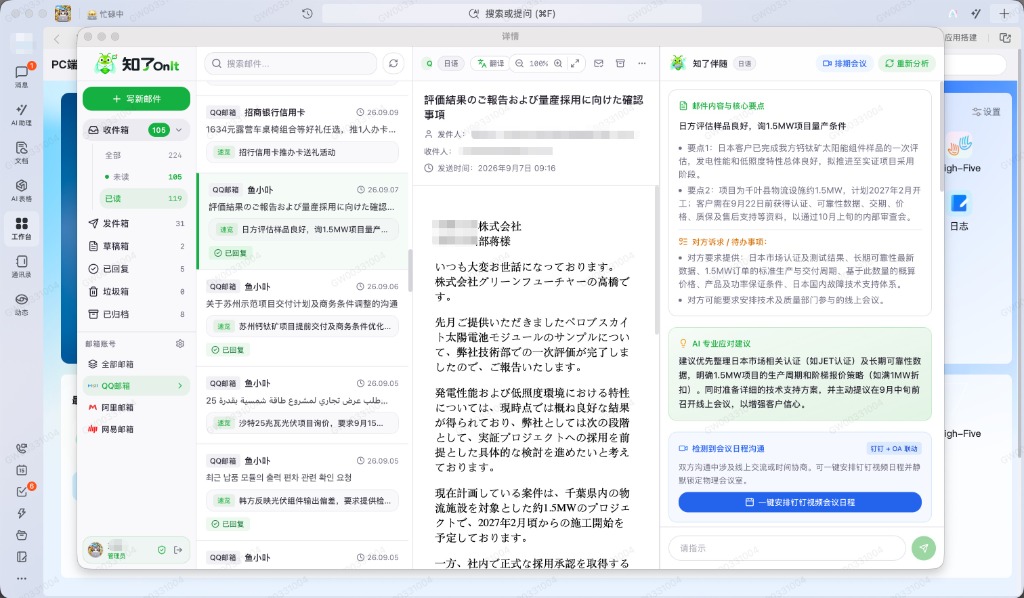Open 动态 in the background app sidebar
Screen dimensions: 1024x598
(x=22, y=304)
